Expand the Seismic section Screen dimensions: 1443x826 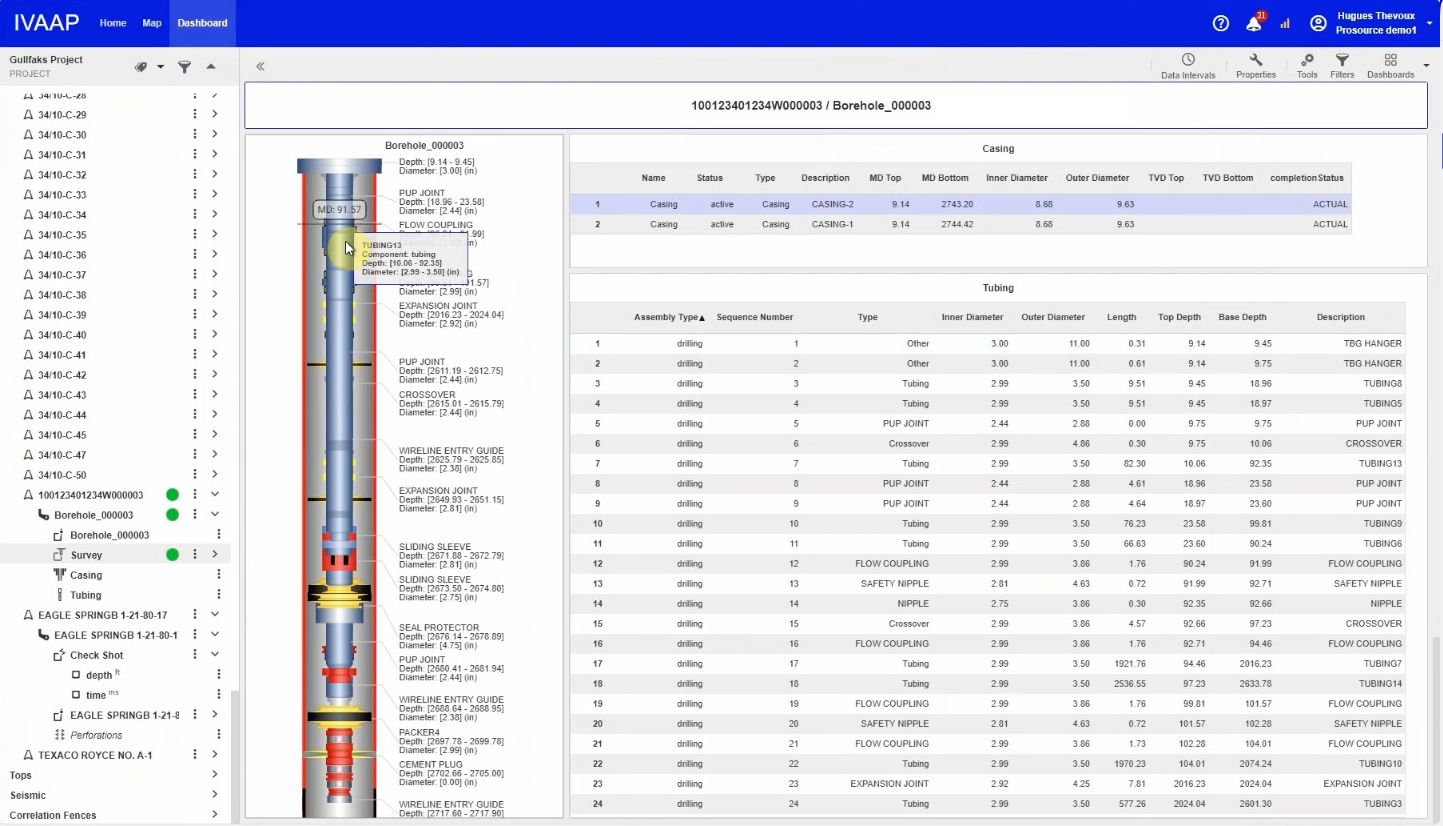click(214, 795)
